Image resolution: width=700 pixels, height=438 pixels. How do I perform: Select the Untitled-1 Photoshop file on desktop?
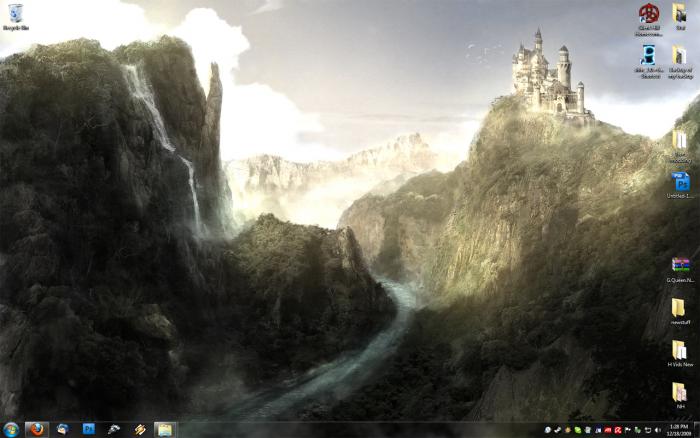[x=680, y=183]
